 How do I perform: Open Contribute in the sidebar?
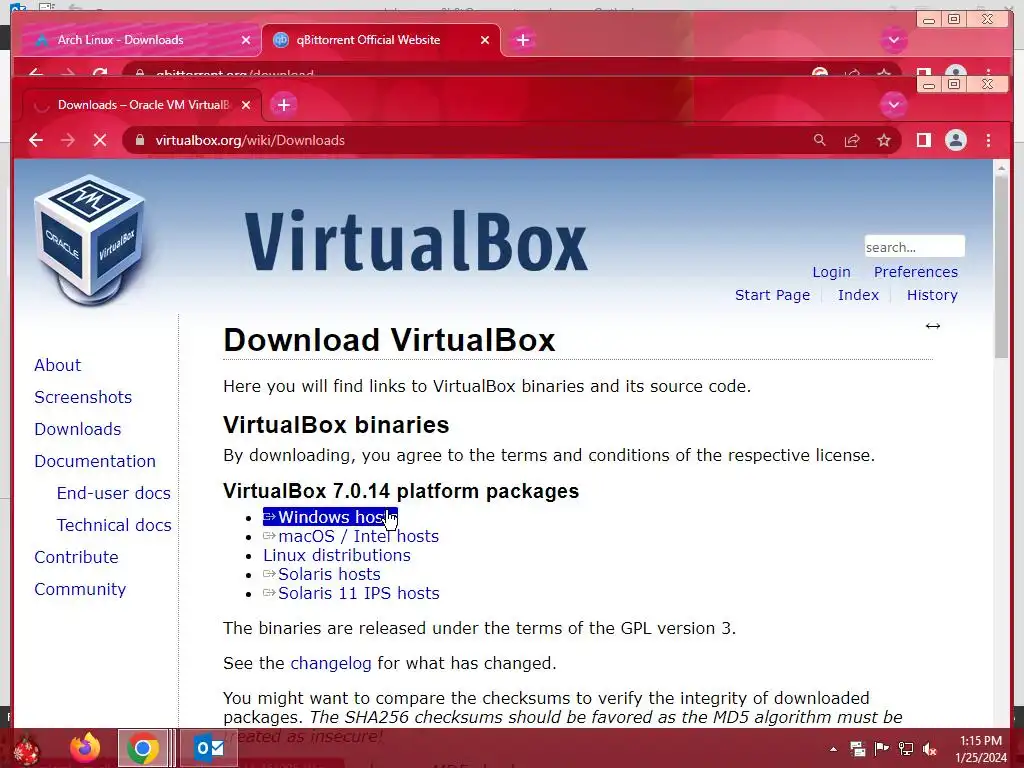point(76,557)
